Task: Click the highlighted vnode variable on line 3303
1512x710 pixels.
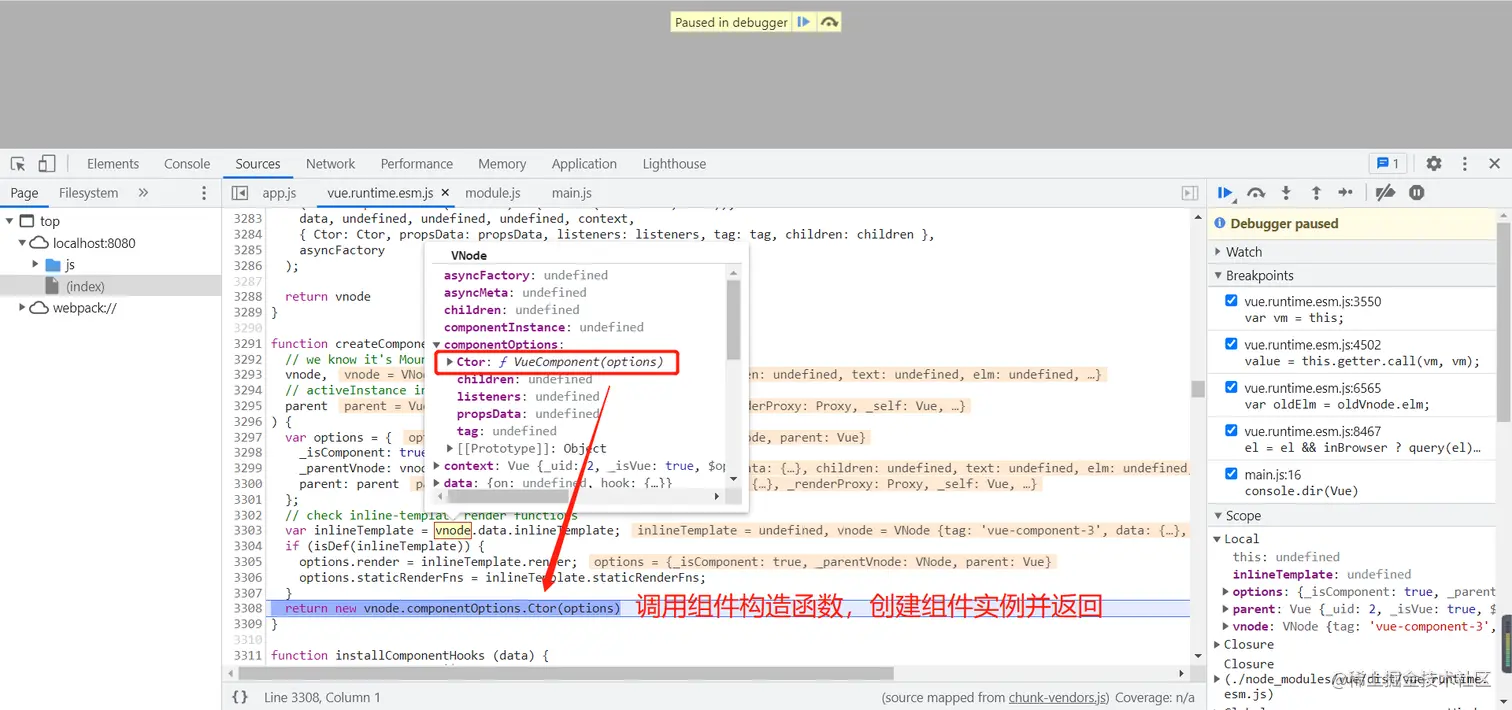Action: point(452,530)
